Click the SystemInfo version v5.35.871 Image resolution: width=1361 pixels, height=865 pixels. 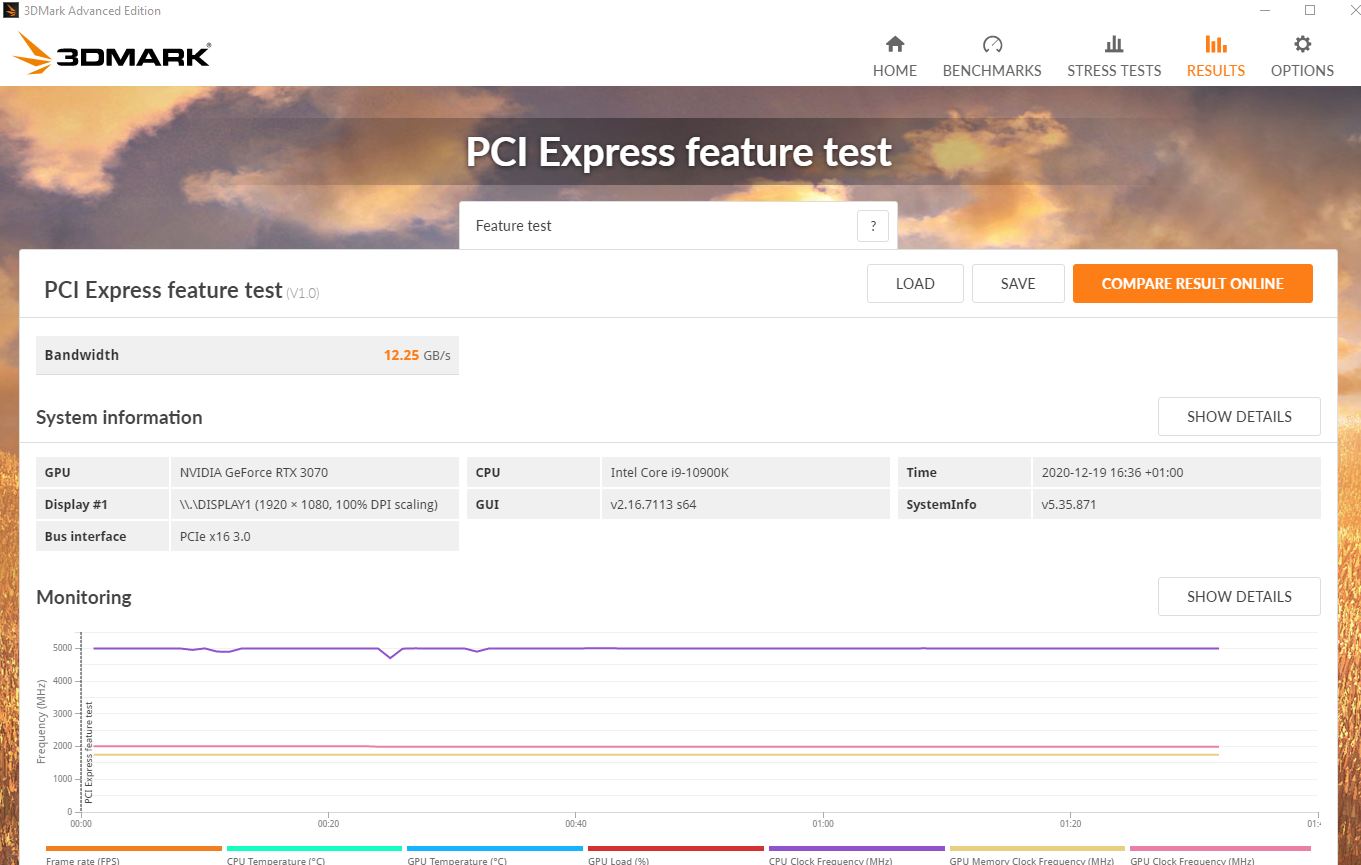[x=1069, y=505]
